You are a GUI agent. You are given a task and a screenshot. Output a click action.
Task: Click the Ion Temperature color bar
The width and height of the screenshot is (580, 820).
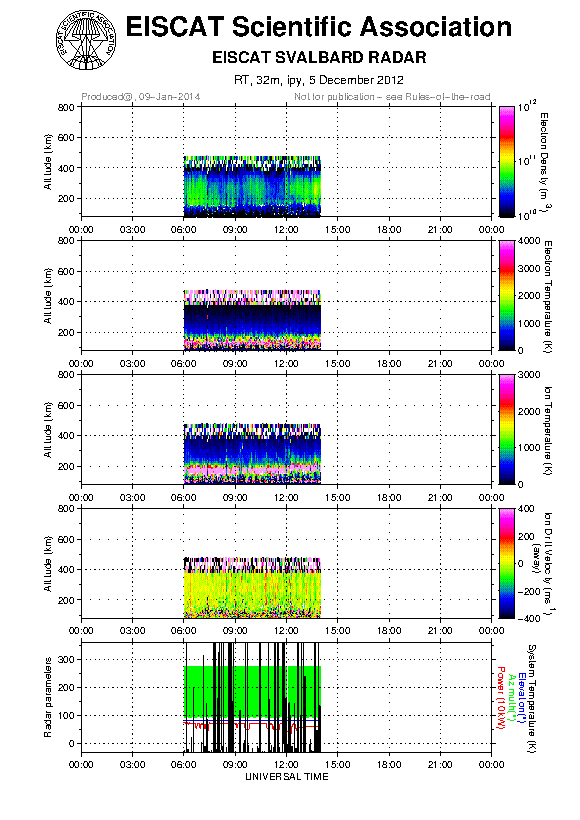507,429
